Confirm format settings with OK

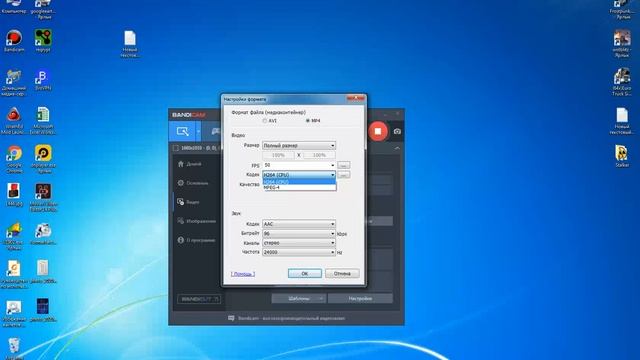tap(304, 273)
